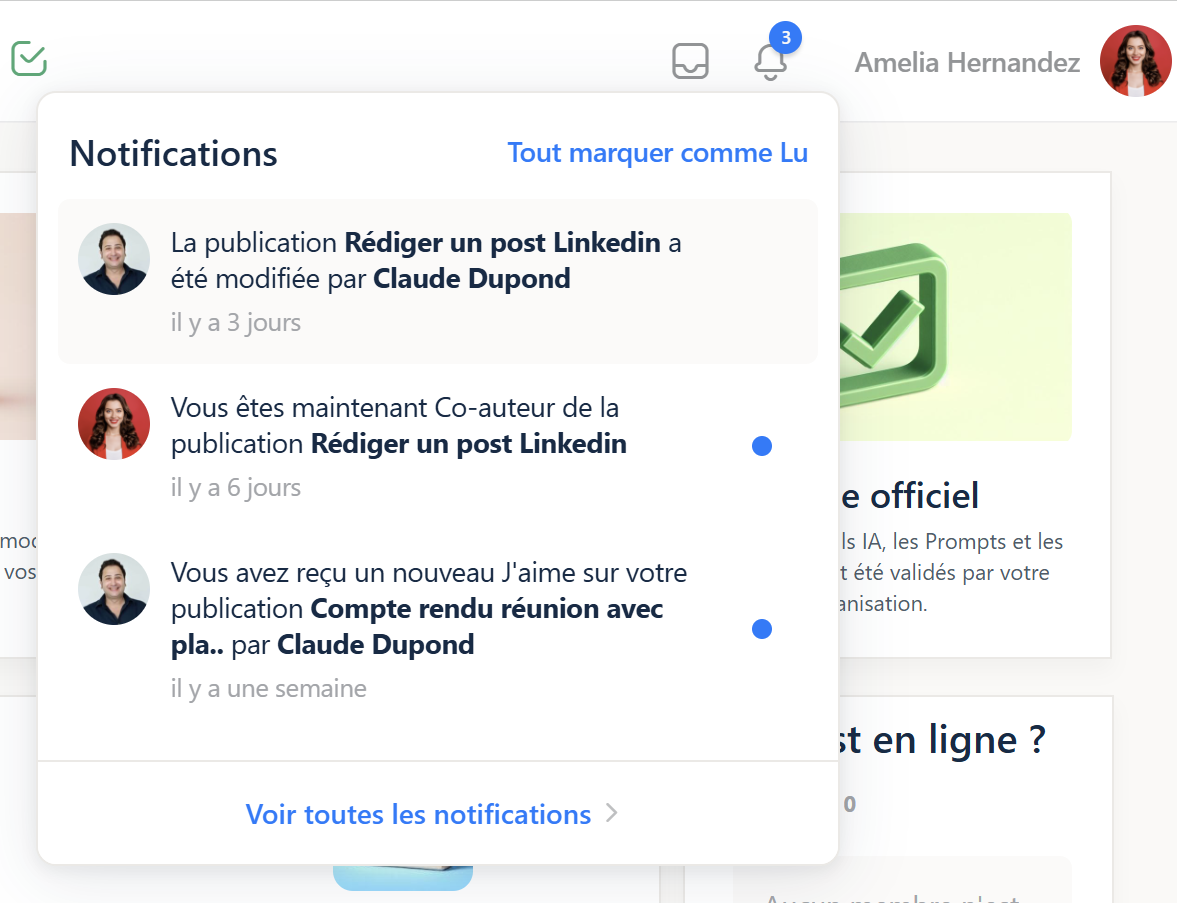Toggle unread dot on the J'aime notification
1177x903 pixels.
[x=762, y=629]
